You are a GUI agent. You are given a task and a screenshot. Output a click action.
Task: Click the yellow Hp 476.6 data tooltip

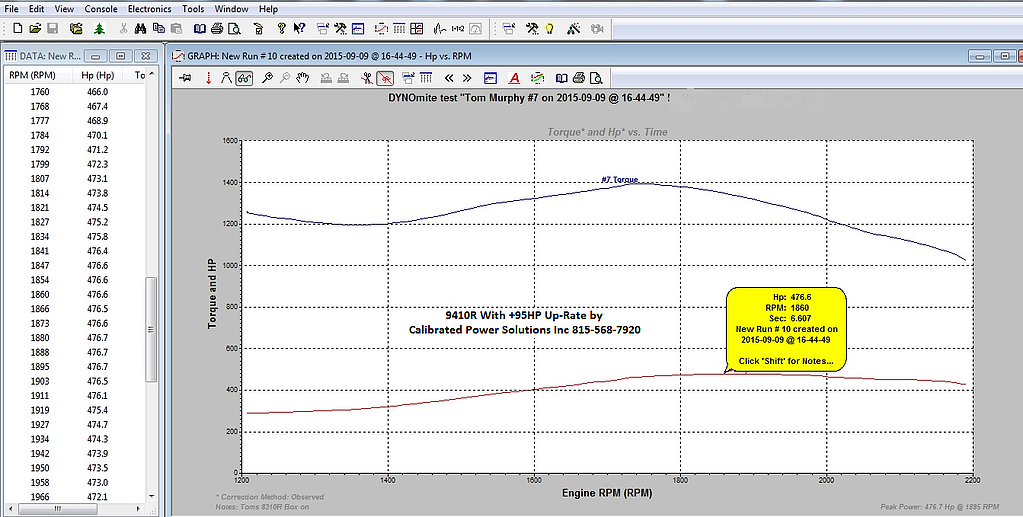(x=786, y=329)
